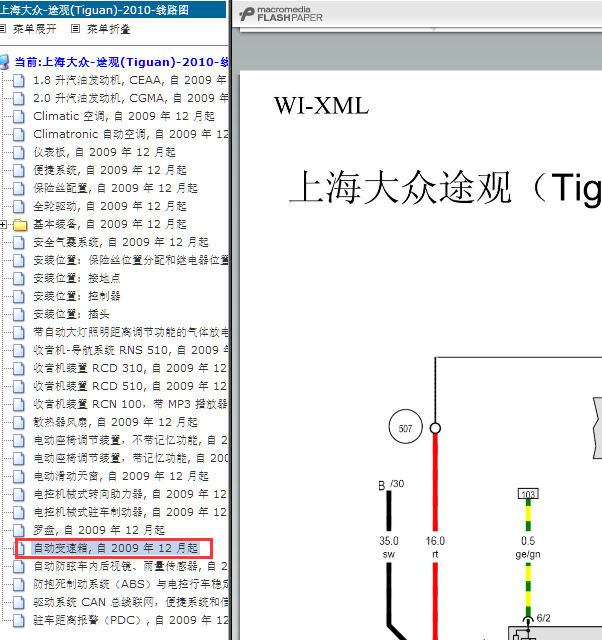602x640 pixels.
Task: Click page icon beside 全轮驱动
Action: [x=18, y=206]
